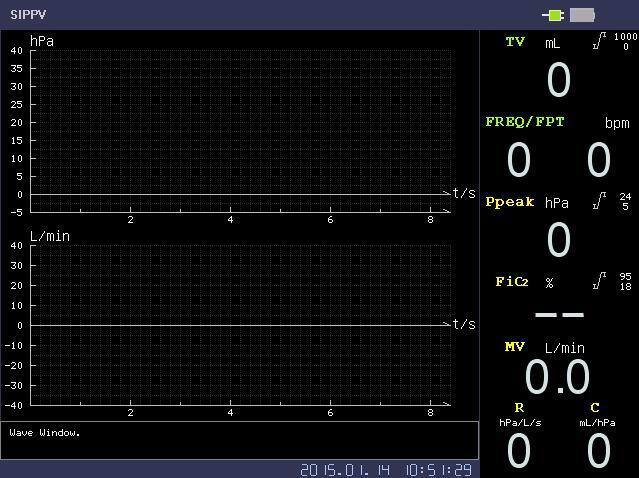Select the Ppeak alarm limit icon
Viewport: 639px width, 478px height.
tap(599, 201)
